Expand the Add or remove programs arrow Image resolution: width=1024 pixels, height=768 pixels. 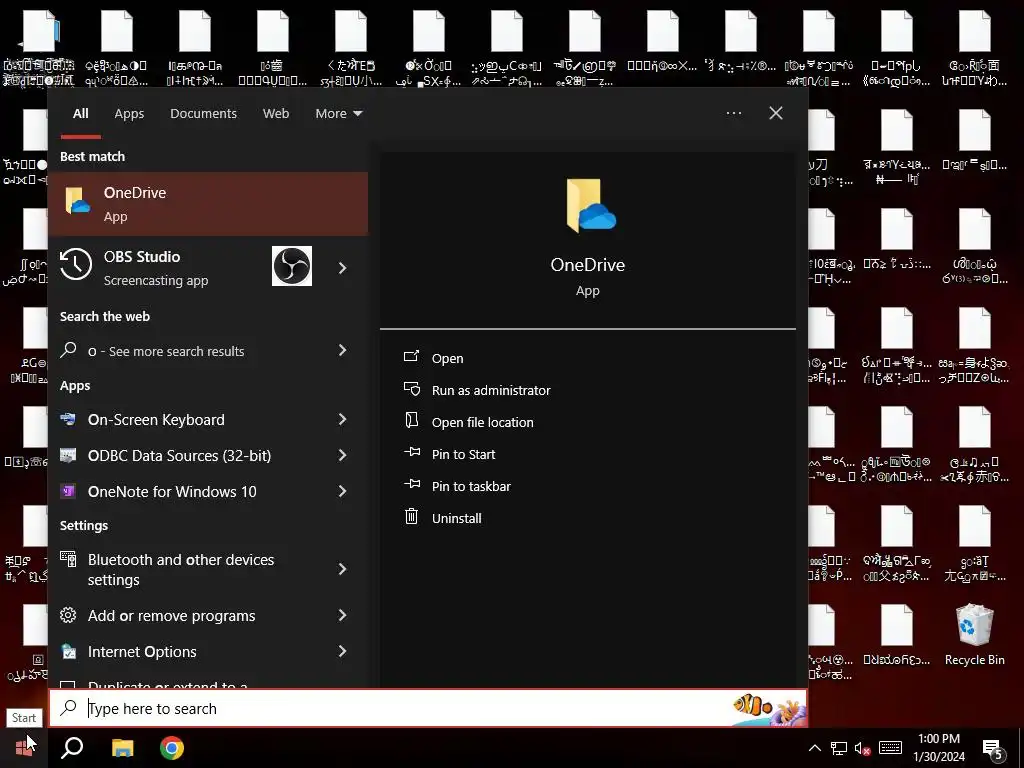(x=342, y=615)
